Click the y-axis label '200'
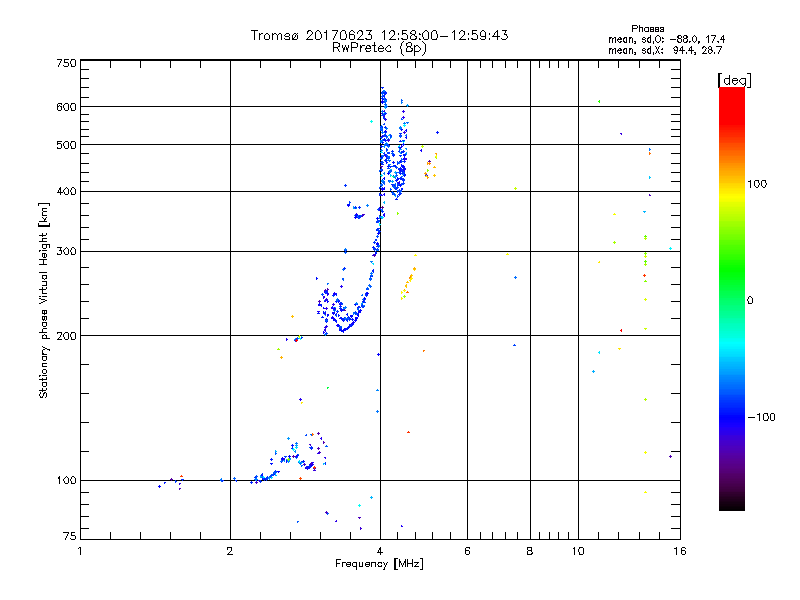This screenshot has width=800, height=600. (66, 336)
